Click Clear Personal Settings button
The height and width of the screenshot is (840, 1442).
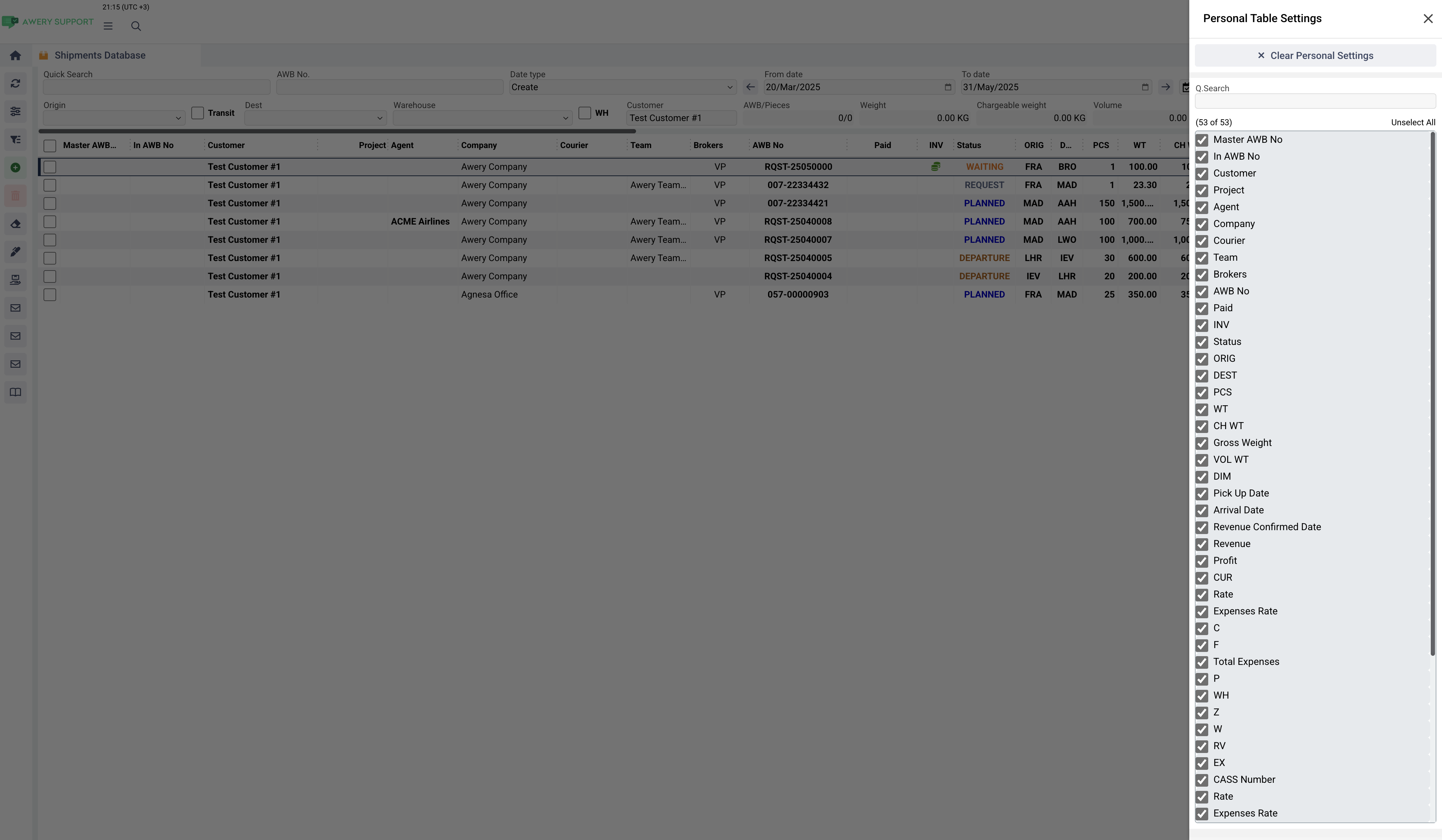(x=1315, y=55)
